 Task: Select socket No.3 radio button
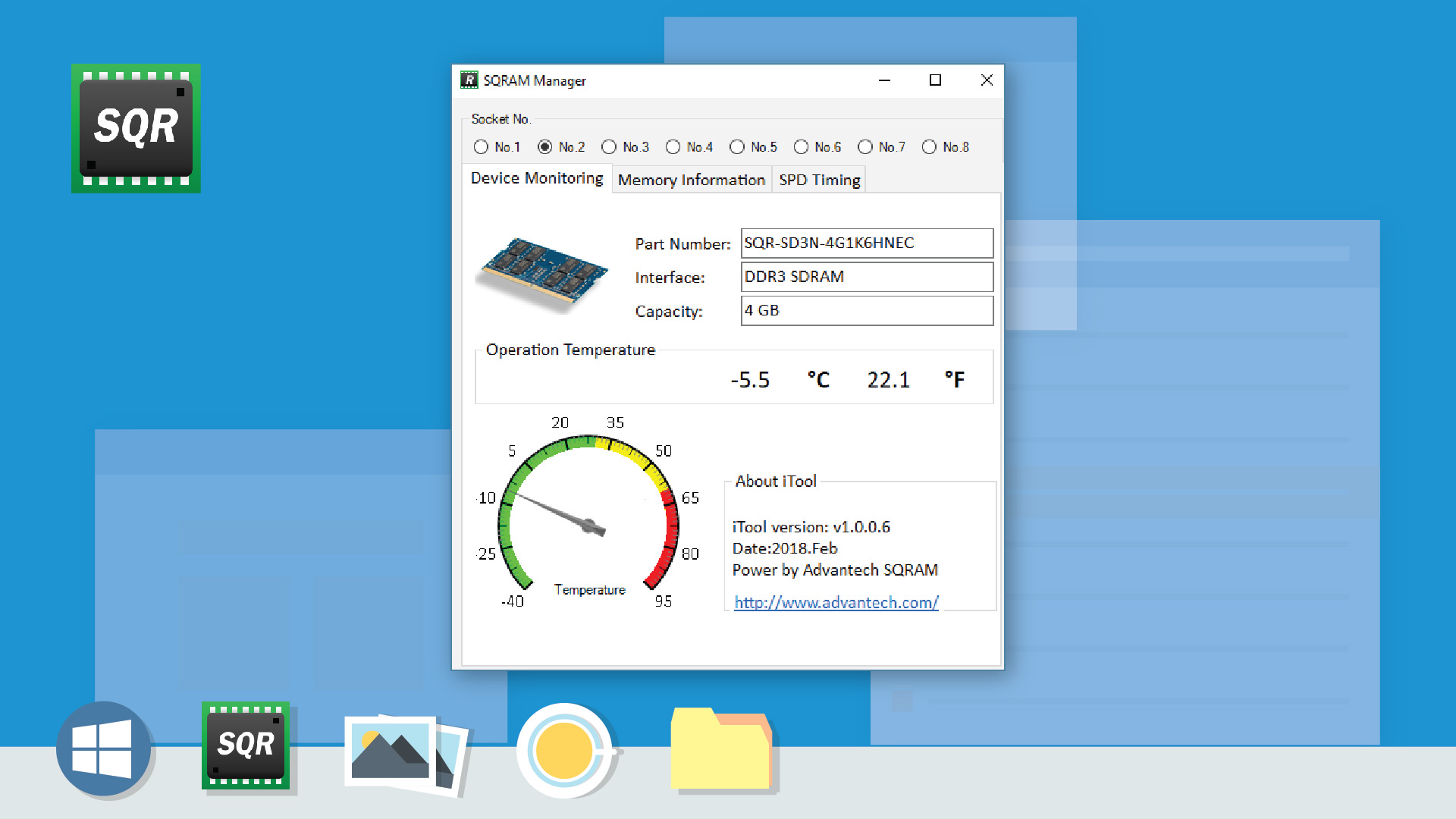coord(609,147)
